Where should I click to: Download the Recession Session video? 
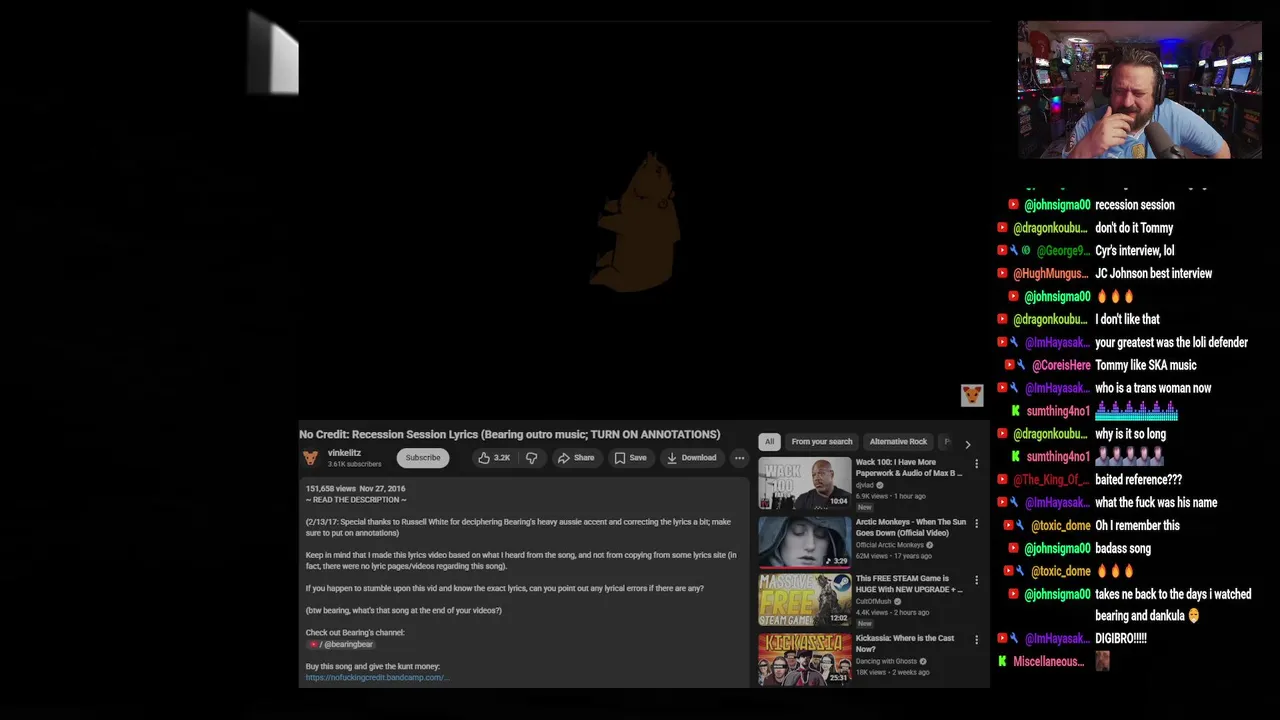point(692,458)
